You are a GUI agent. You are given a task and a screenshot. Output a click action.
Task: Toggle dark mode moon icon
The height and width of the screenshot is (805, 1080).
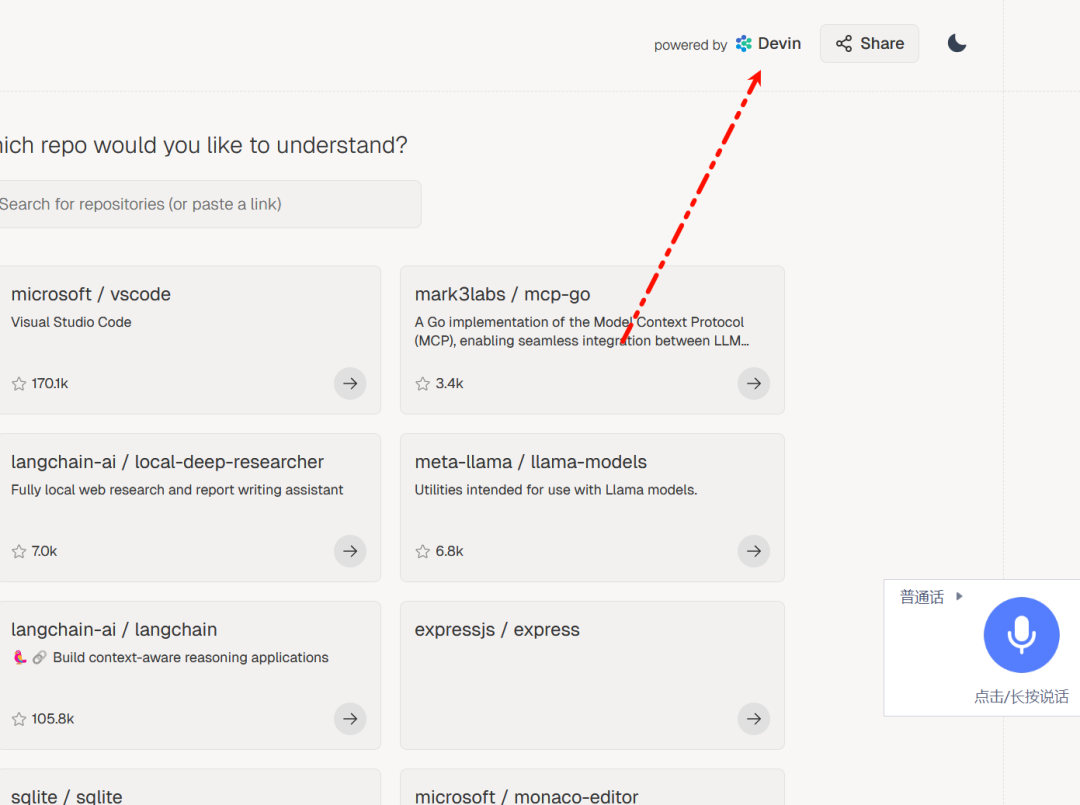957,43
